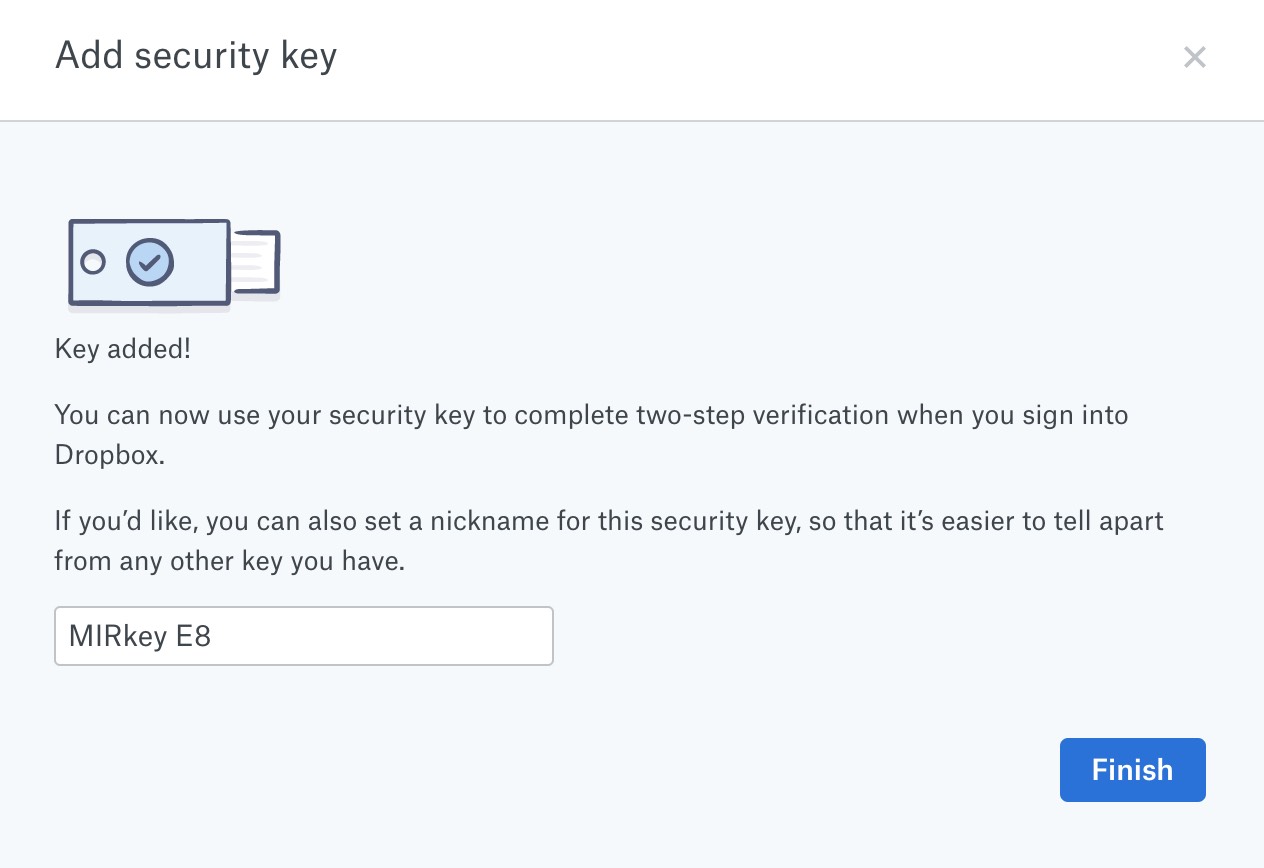
Task: Click the small circle on the security key image
Action: (93, 262)
